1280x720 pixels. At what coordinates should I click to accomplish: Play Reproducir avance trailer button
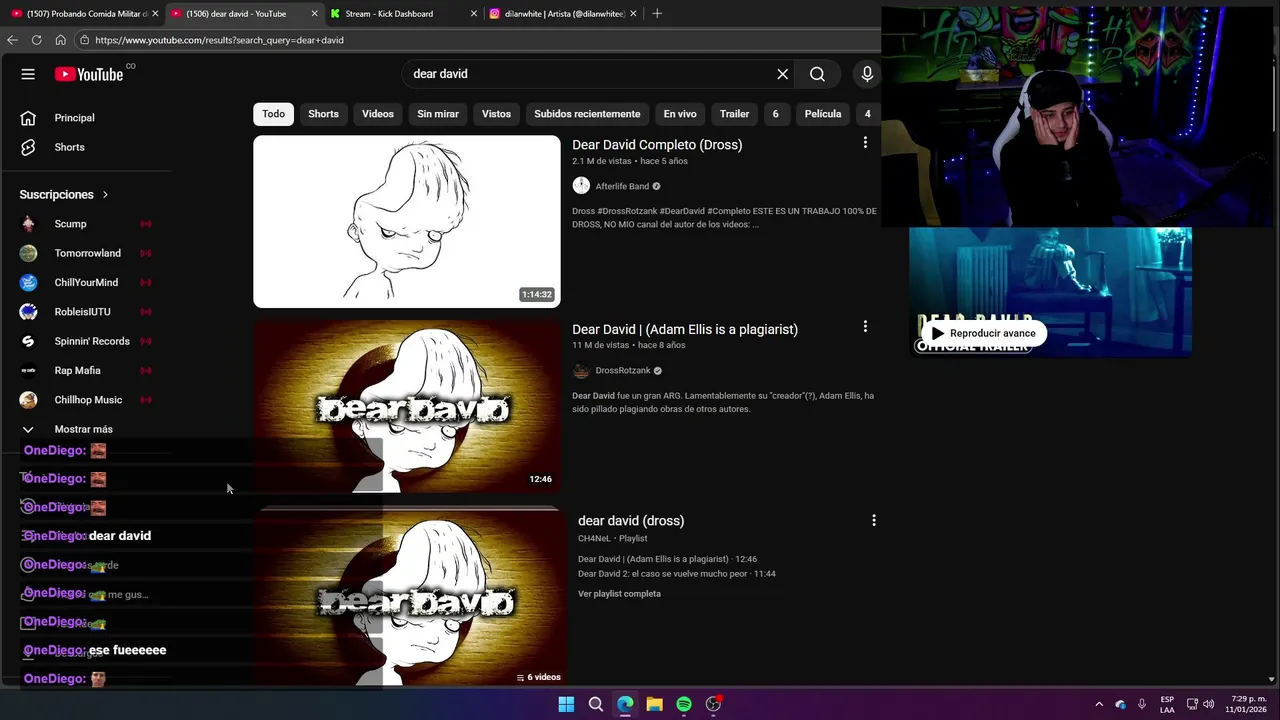982,333
